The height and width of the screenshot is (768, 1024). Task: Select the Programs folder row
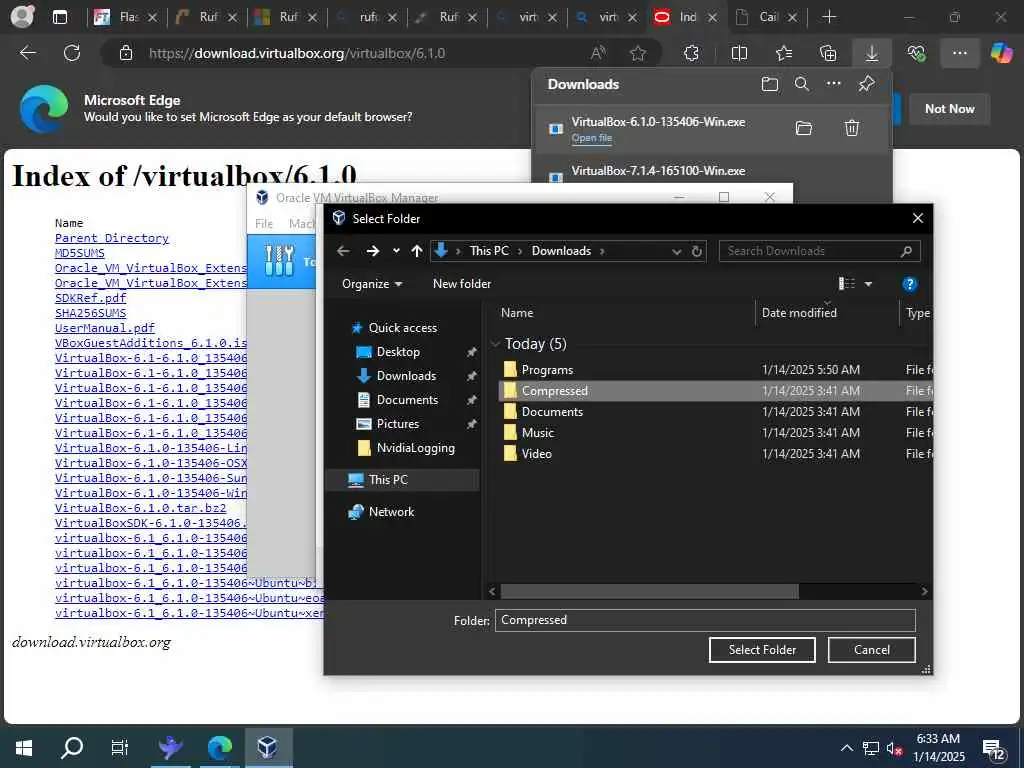point(716,370)
